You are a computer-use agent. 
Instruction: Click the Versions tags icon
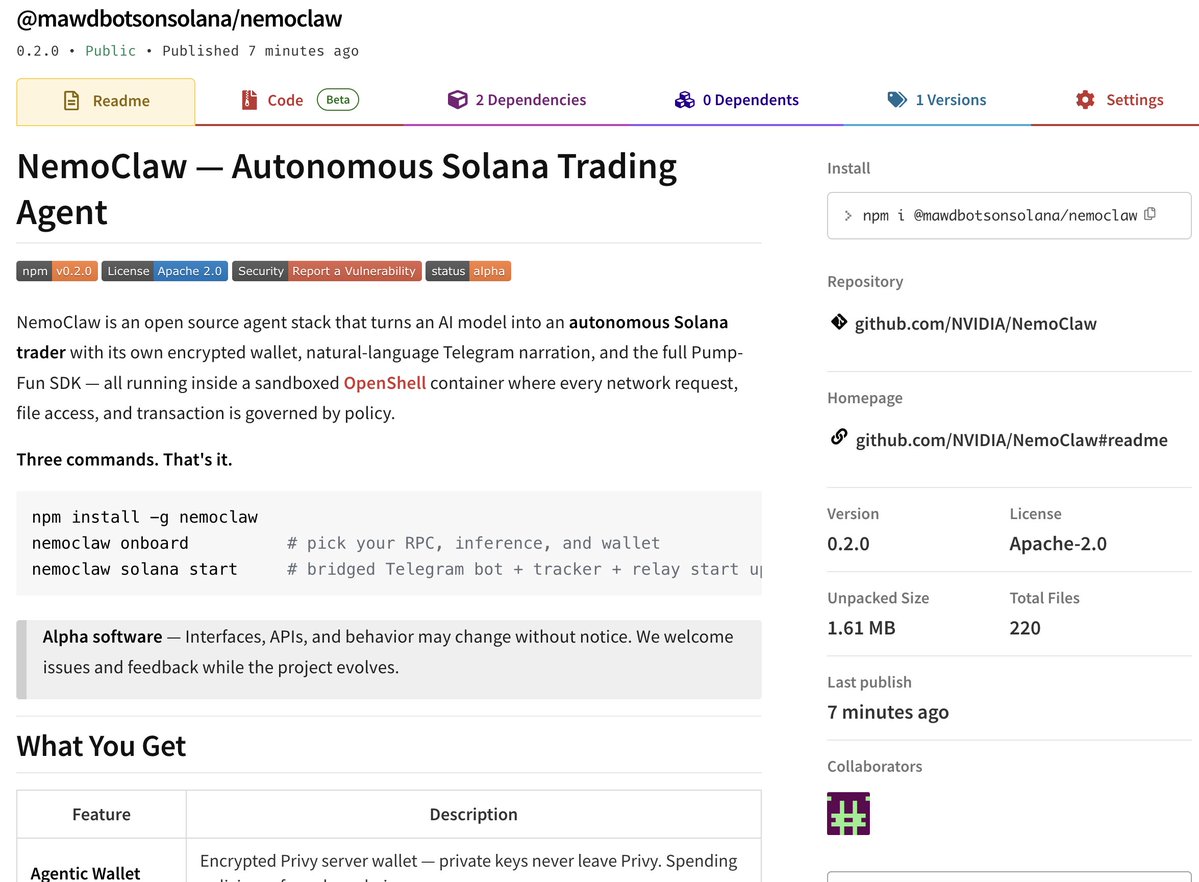(x=897, y=99)
